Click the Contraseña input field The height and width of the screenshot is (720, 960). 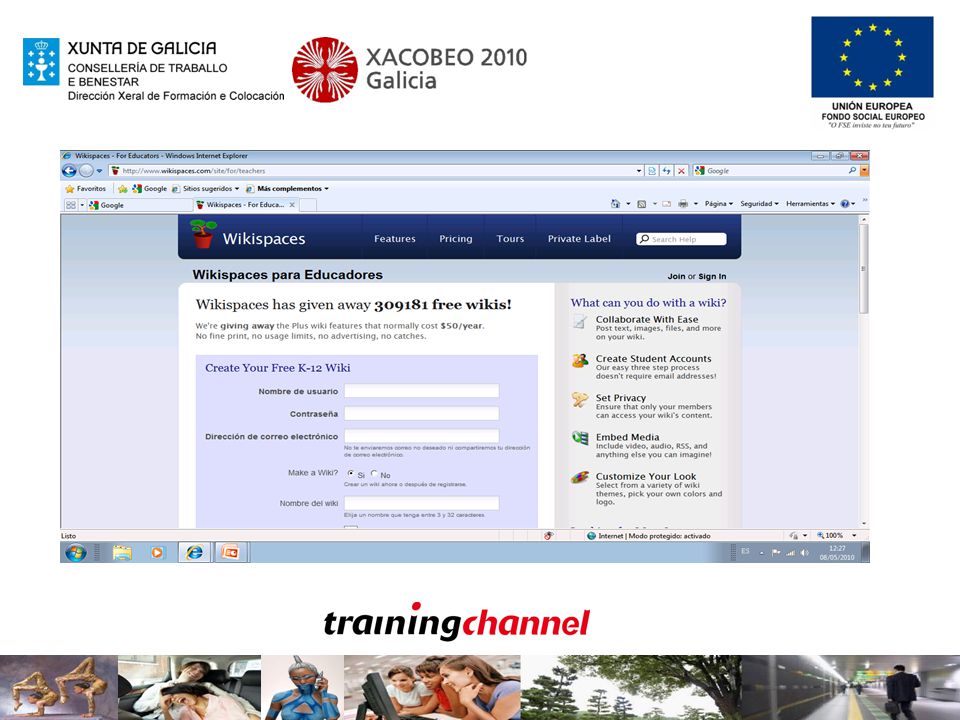click(x=421, y=414)
